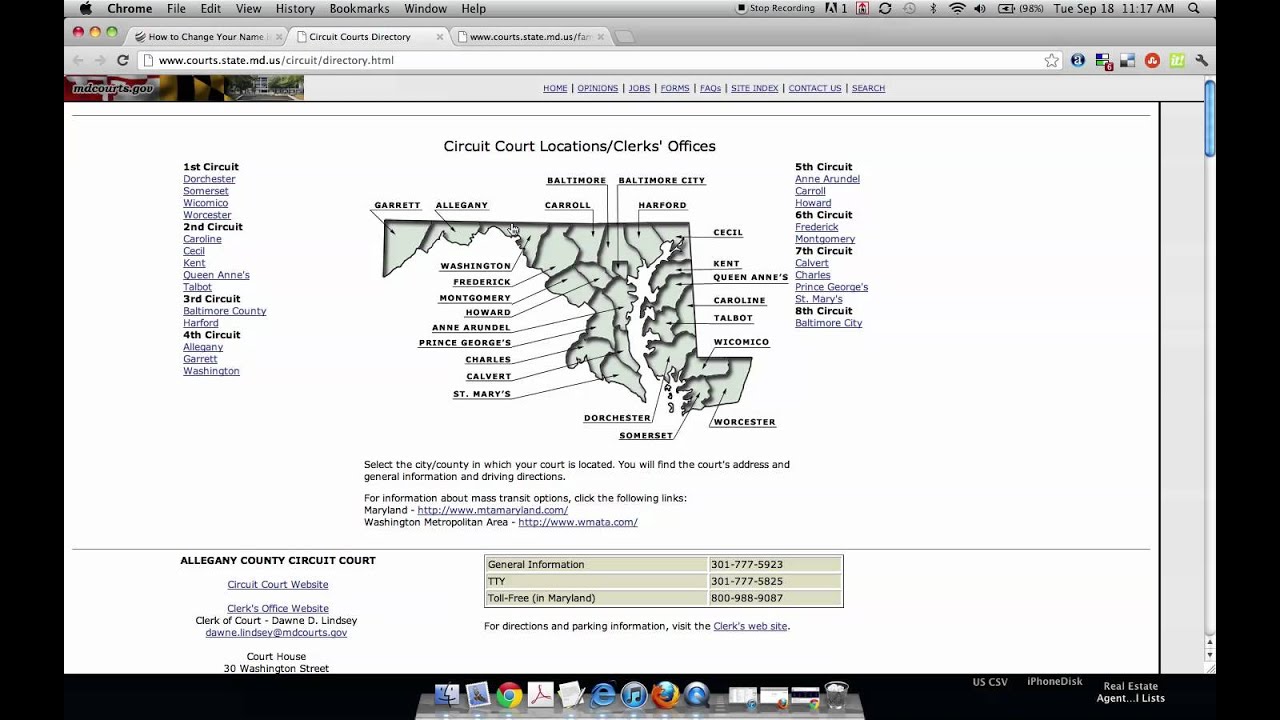Click the Bluetooth menu bar icon
This screenshot has height=720, width=1280.
934,8
